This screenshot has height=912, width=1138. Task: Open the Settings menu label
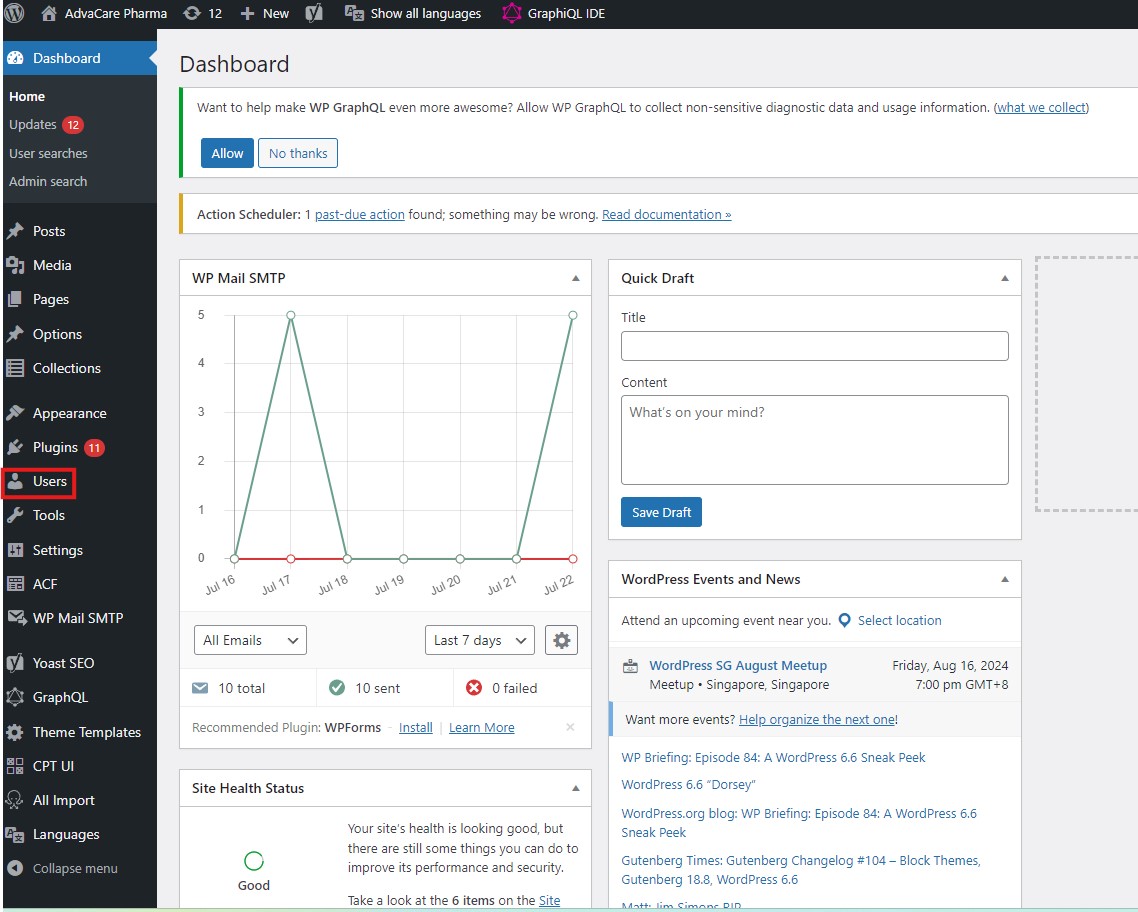point(58,550)
